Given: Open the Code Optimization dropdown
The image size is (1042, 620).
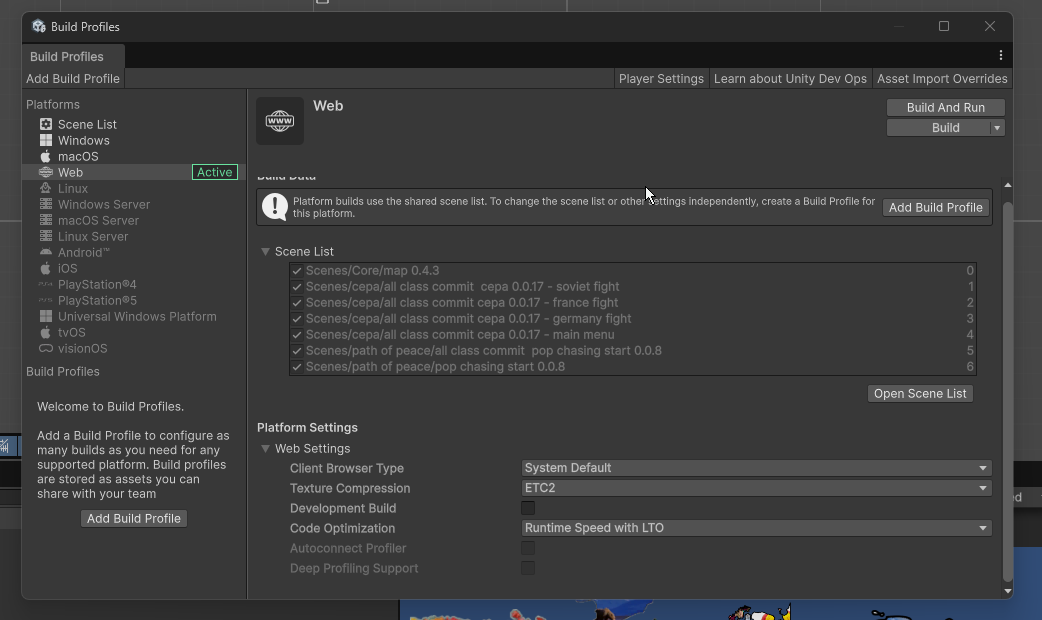Looking at the screenshot, I should click(756, 528).
